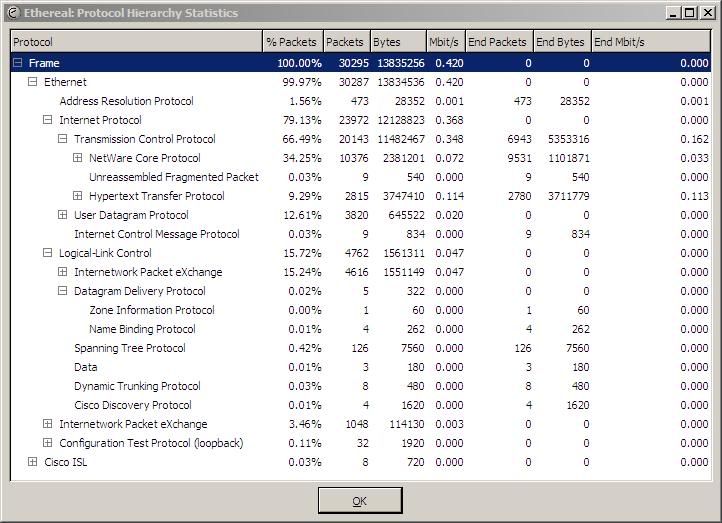Sort by the Mbit/s column header
Screen dimensions: 722x523
pyautogui.click(x=446, y=42)
